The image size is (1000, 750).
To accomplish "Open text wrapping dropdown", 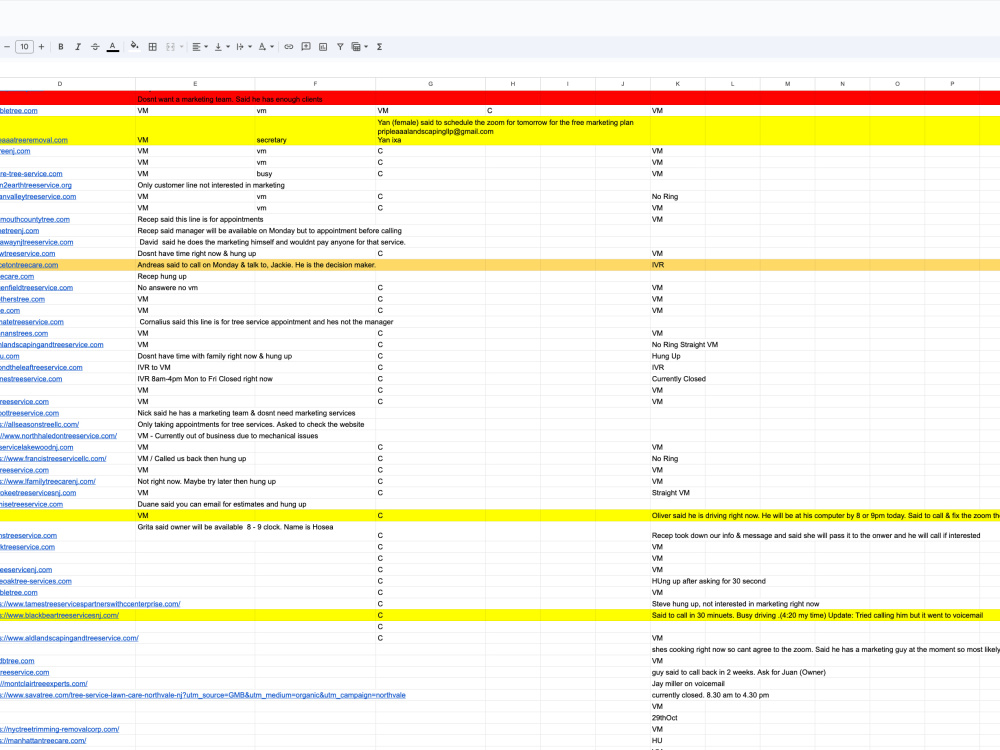I will (x=243, y=47).
